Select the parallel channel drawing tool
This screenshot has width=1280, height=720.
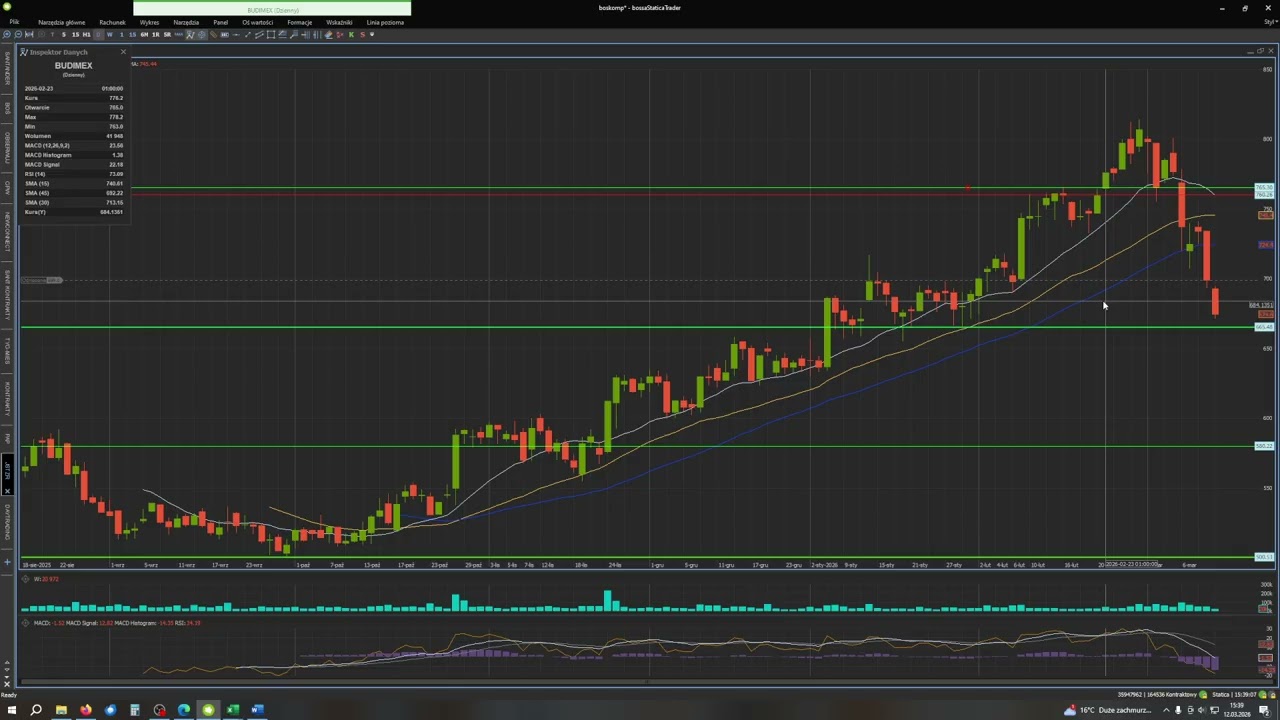point(259,34)
